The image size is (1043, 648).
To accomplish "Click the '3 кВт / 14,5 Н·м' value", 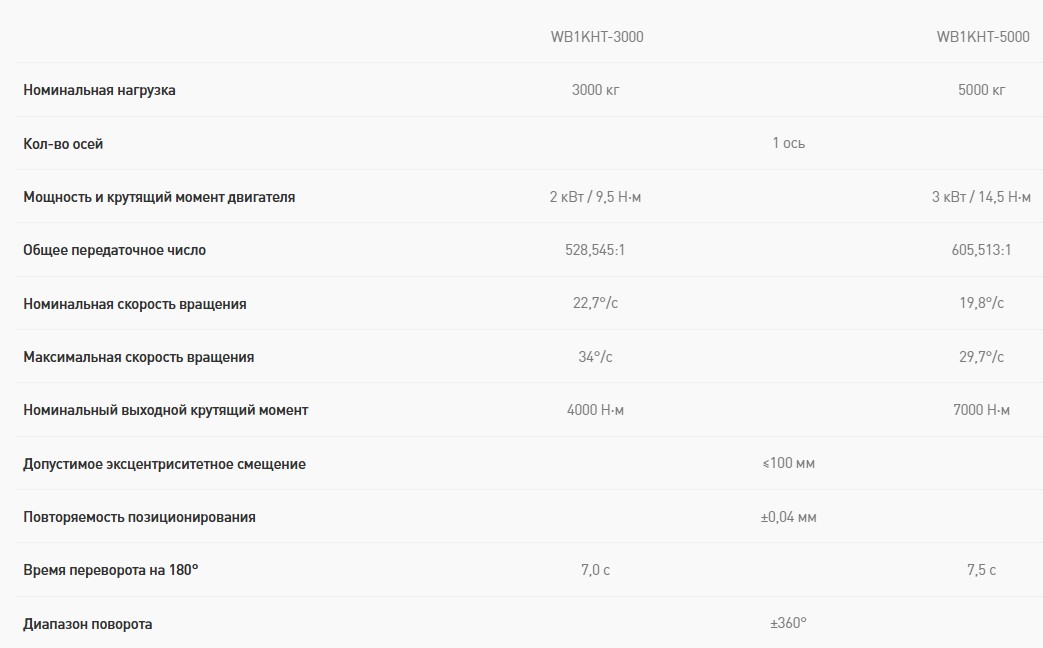I will click(x=981, y=197).
